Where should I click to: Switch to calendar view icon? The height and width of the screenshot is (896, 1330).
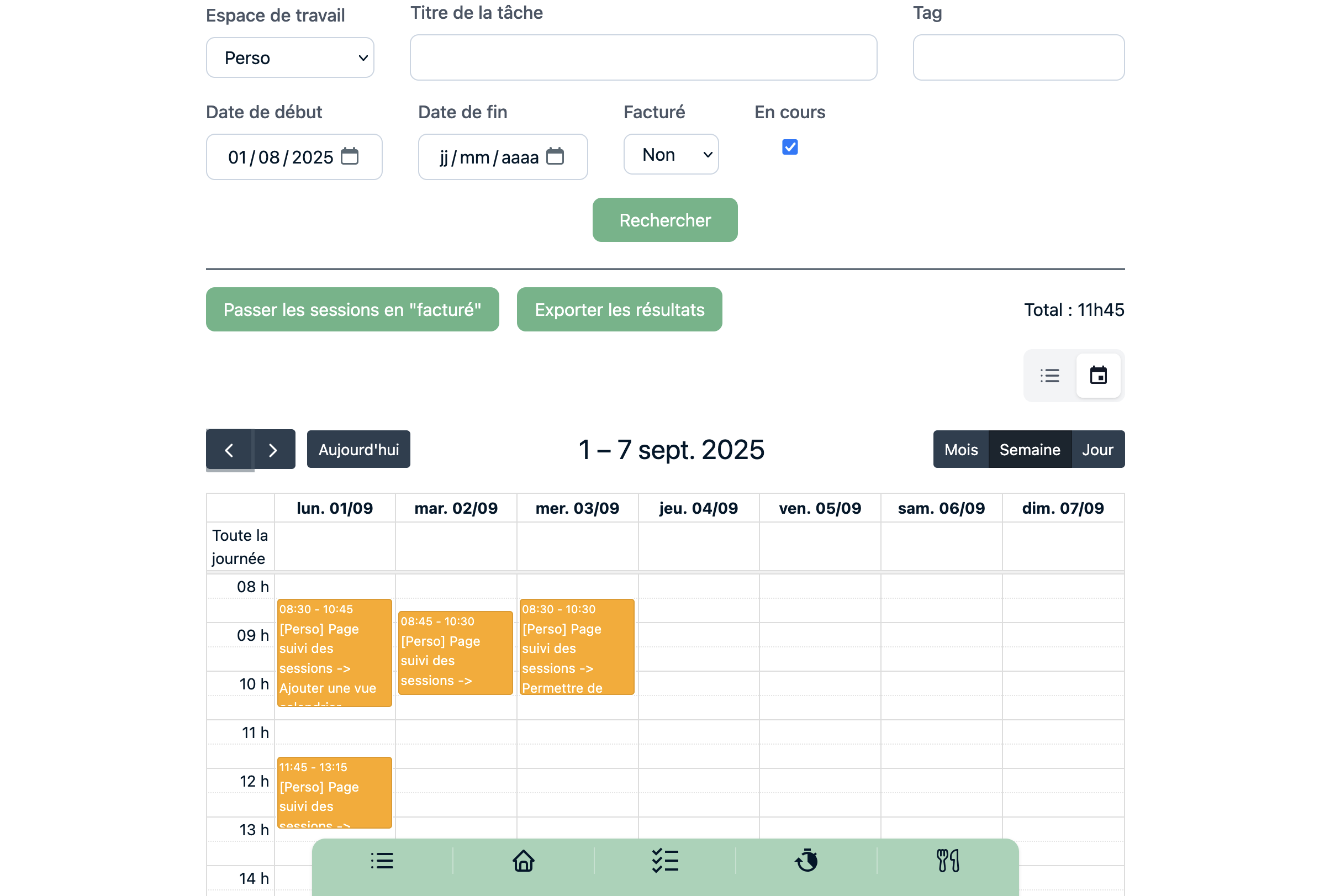click(1097, 376)
